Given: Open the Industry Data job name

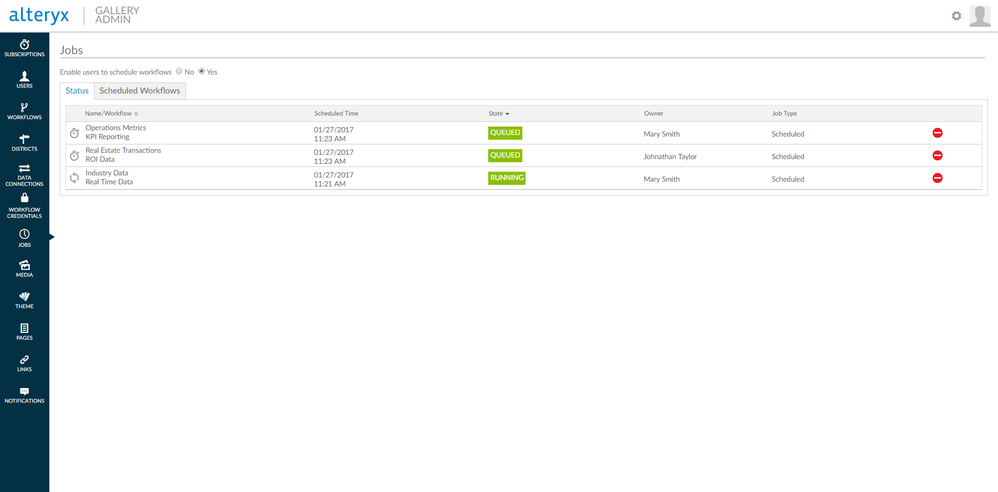Looking at the screenshot, I should (x=107, y=173).
